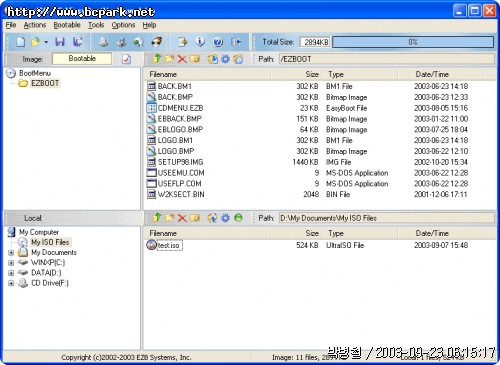Select file CDMENU.EZB

(180, 108)
